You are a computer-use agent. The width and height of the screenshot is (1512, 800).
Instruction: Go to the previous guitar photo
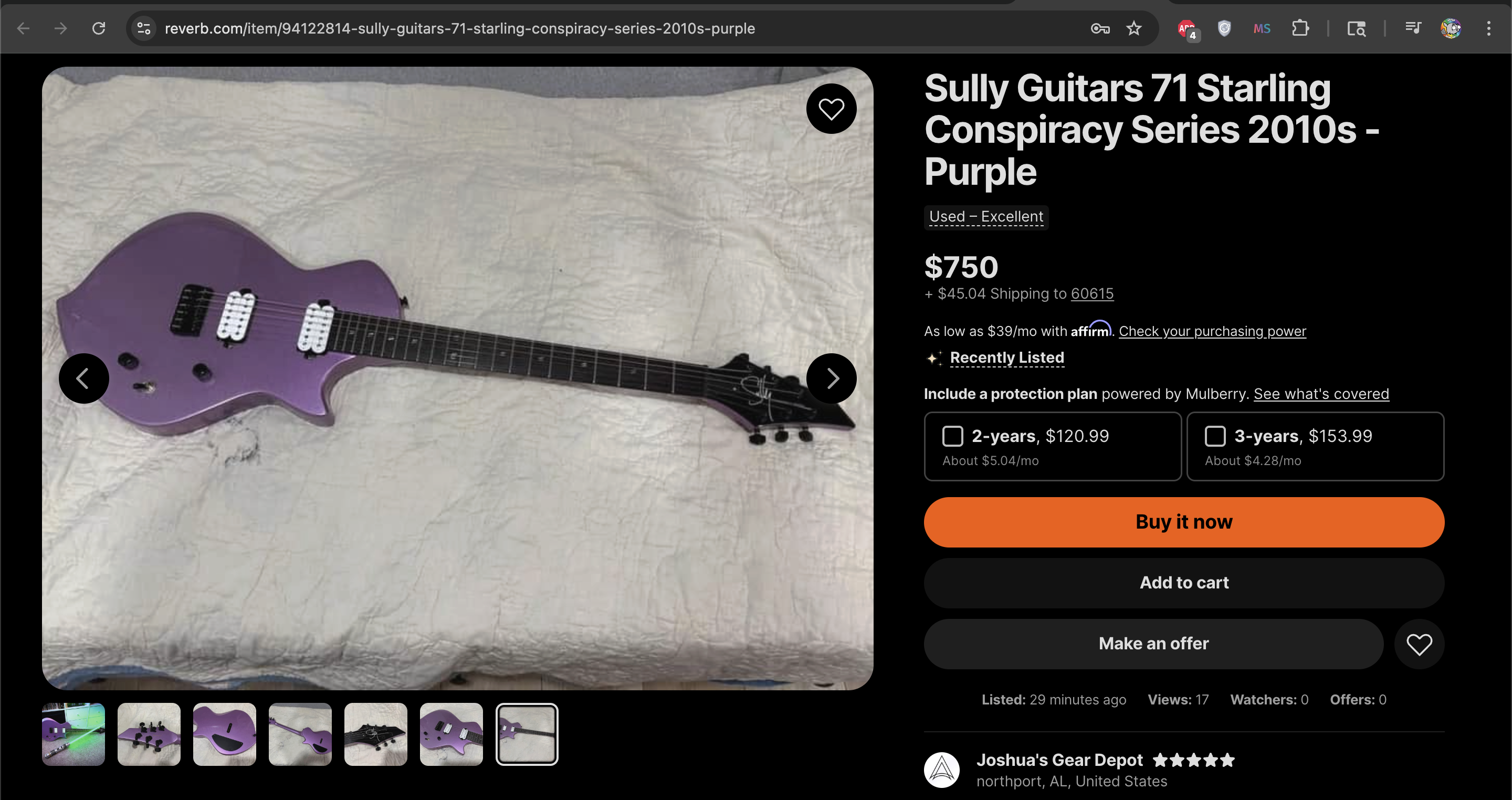click(x=83, y=378)
